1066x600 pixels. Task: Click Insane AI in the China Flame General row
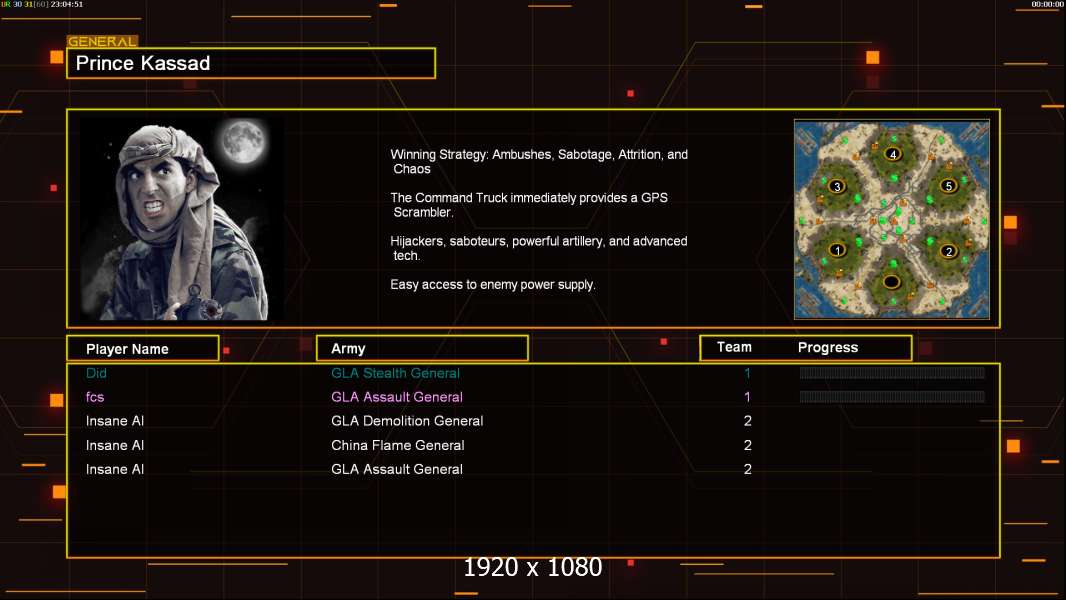pyautogui.click(x=115, y=445)
